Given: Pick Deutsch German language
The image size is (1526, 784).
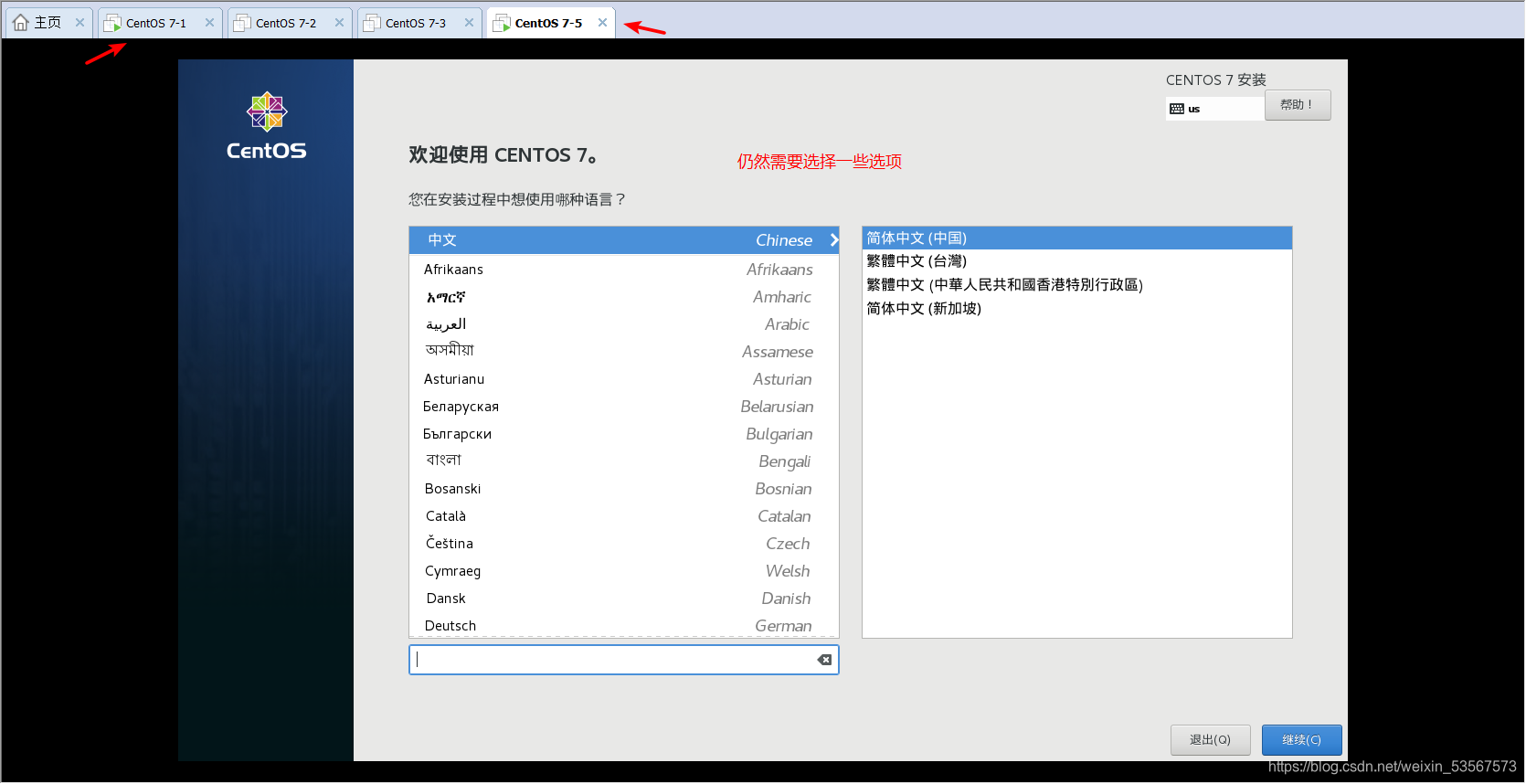Looking at the screenshot, I should [x=624, y=625].
